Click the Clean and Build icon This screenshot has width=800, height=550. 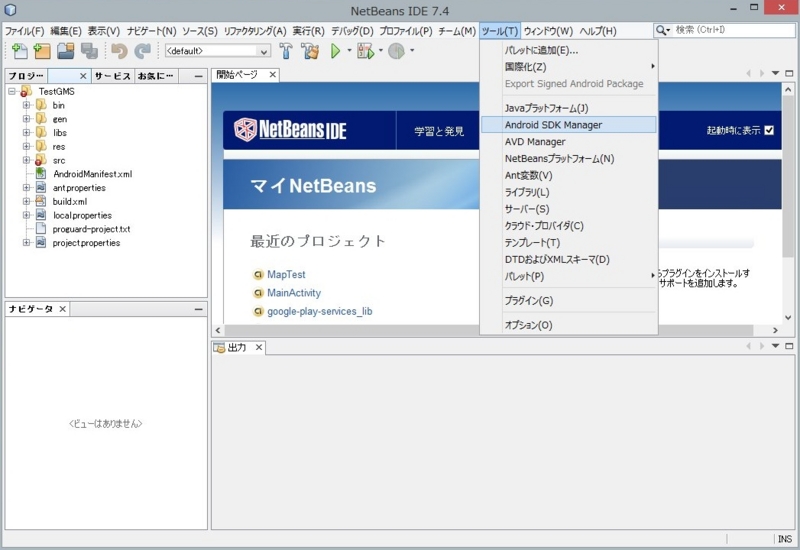point(310,51)
